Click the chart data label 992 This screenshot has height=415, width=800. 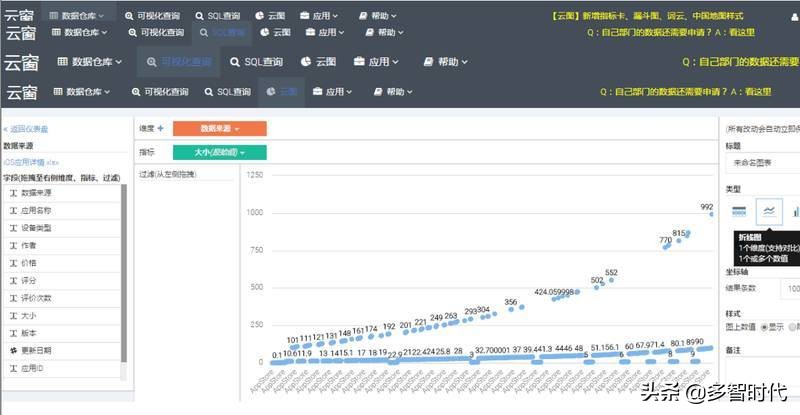[707, 207]
